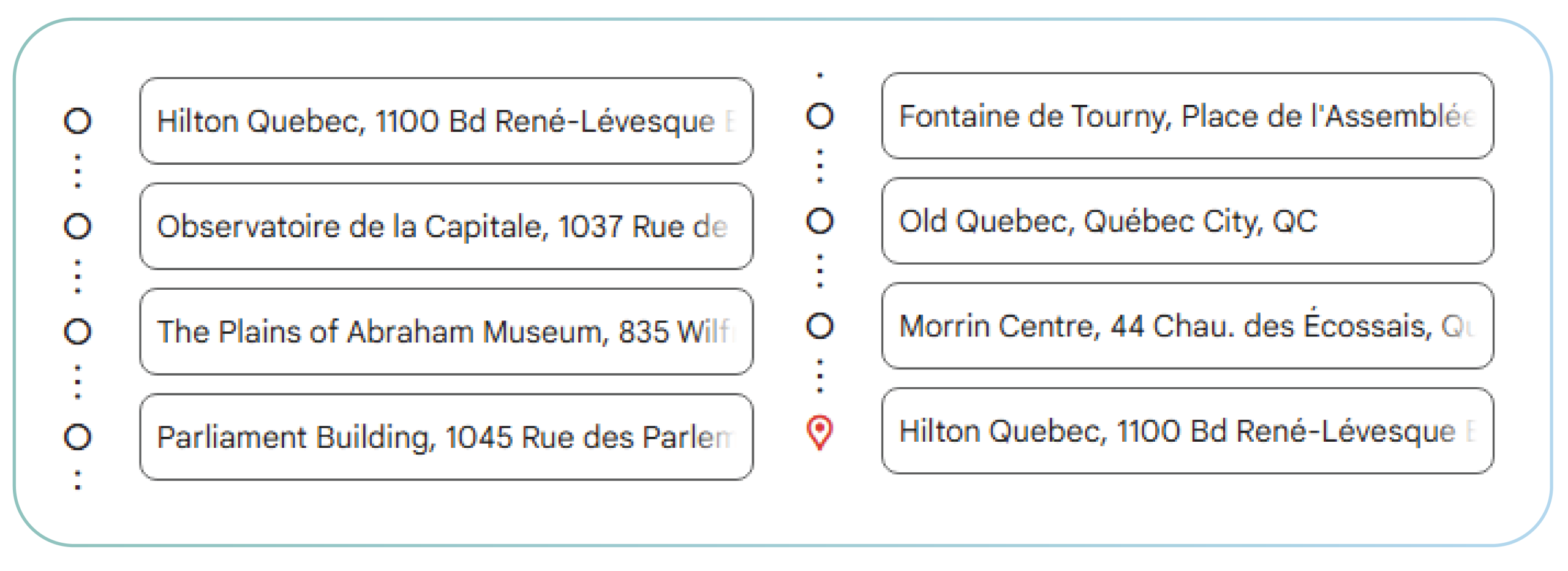Click dotted connector between Fontaine de Tourny and Old Quebec

coord(820,167)
